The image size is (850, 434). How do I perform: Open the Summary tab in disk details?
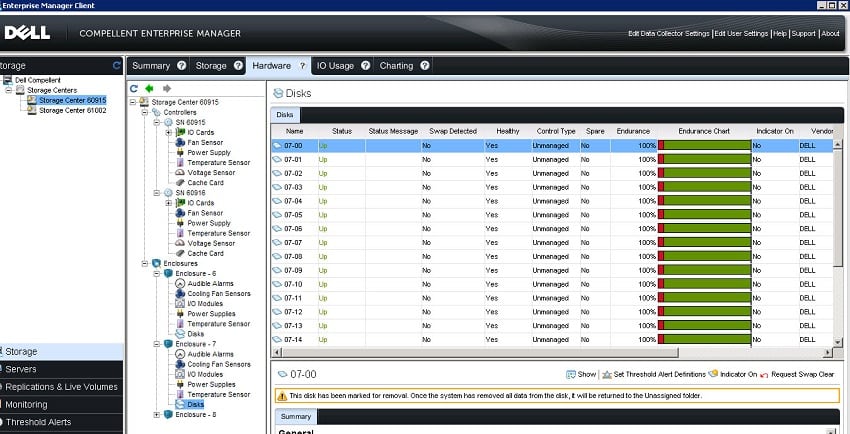click(296, 417)
